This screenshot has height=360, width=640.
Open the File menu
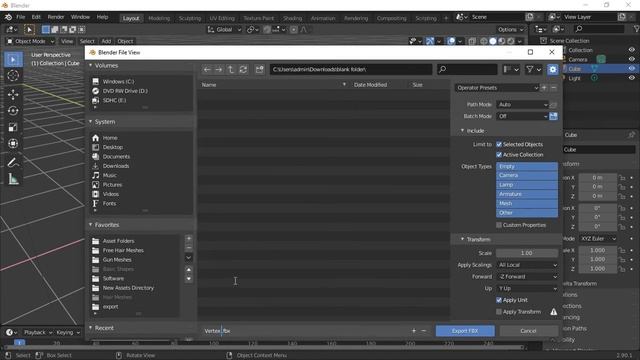[x=20, y=17]
